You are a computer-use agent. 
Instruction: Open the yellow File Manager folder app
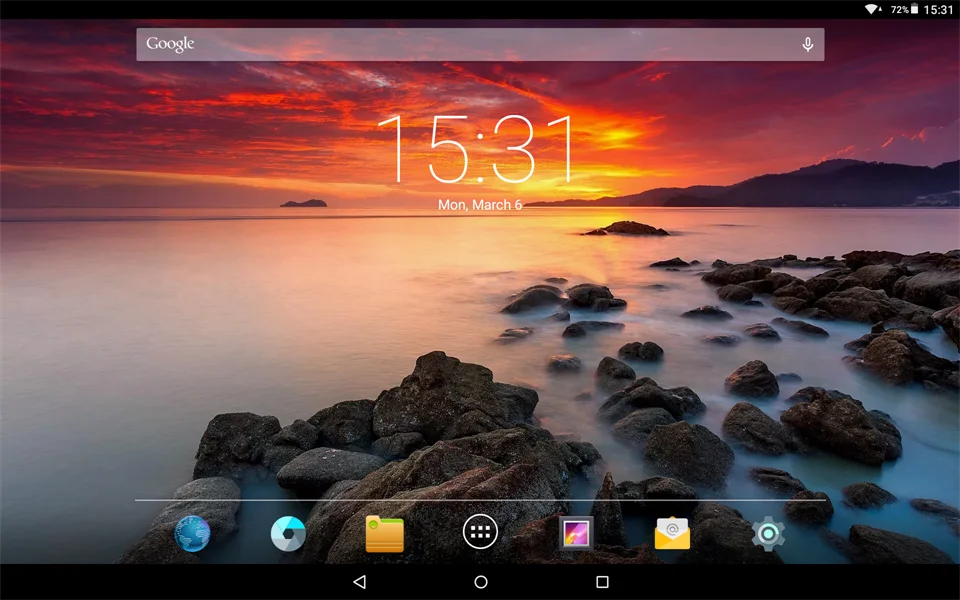pyautogui.click(x=384, y=534)
